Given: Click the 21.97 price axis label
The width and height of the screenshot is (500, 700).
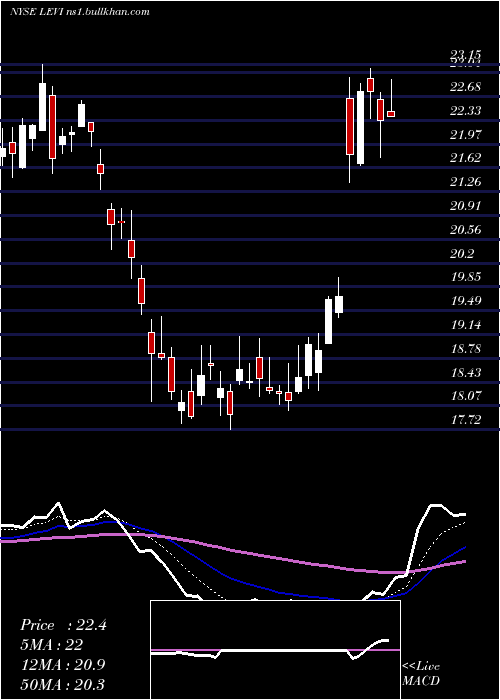Looking at the screenshot, I should point(466,134).
